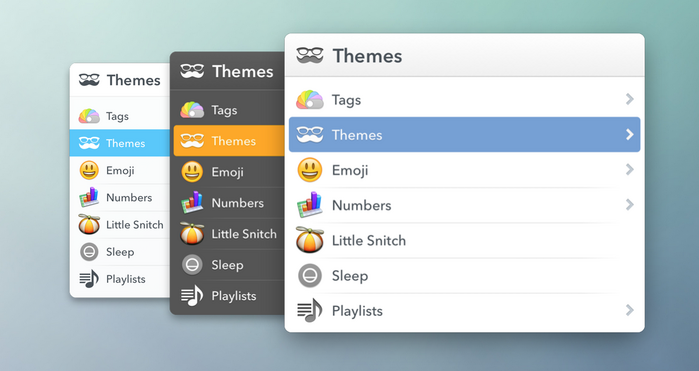699x371 pixels.
Task: Click mustache glasses icon in large window header
Action: pyautogui.click(x=310, y=55)
